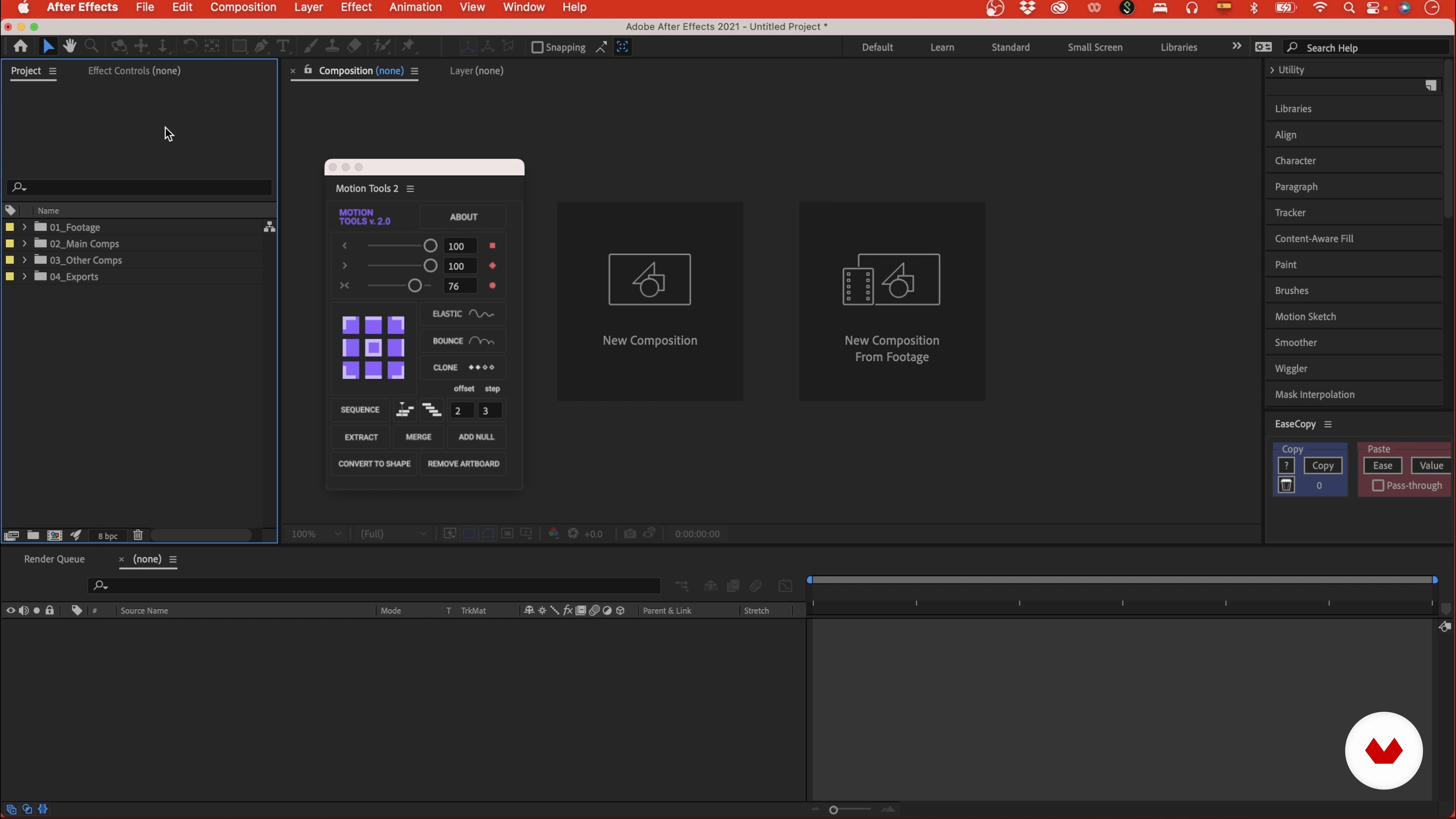Toggle the video eye column switch
1456x819 pixels.
11,610
